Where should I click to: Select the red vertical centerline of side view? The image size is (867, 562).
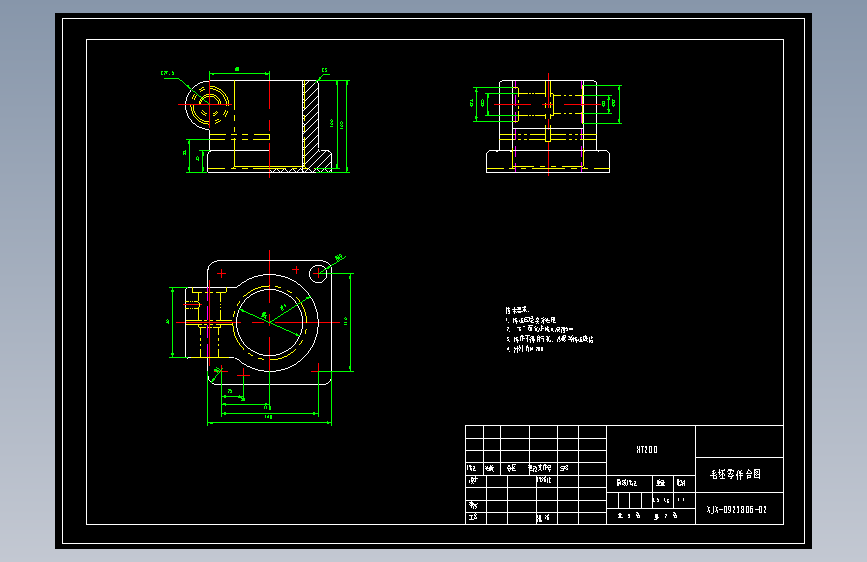(549, 124)
